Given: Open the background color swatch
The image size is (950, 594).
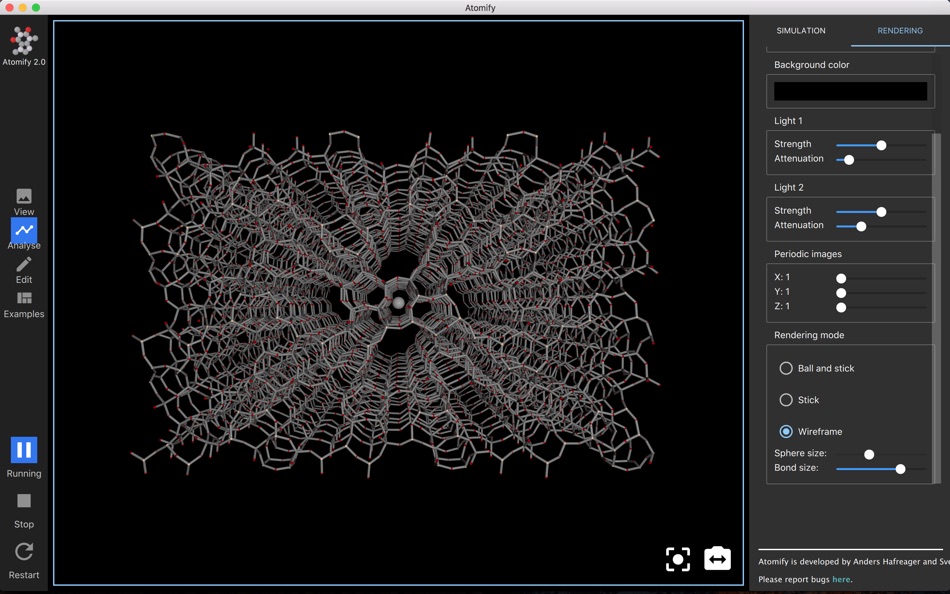Looking at the screenshot, I should [x=850, y=92].
